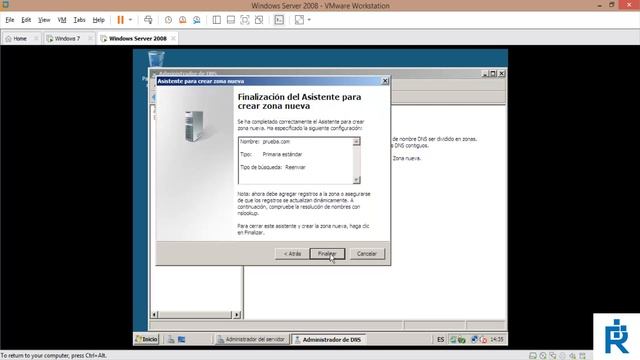The image size is (640, 360).
Task: Select the Administrador de DNS taskbar button
Action: tap(328, 339)
